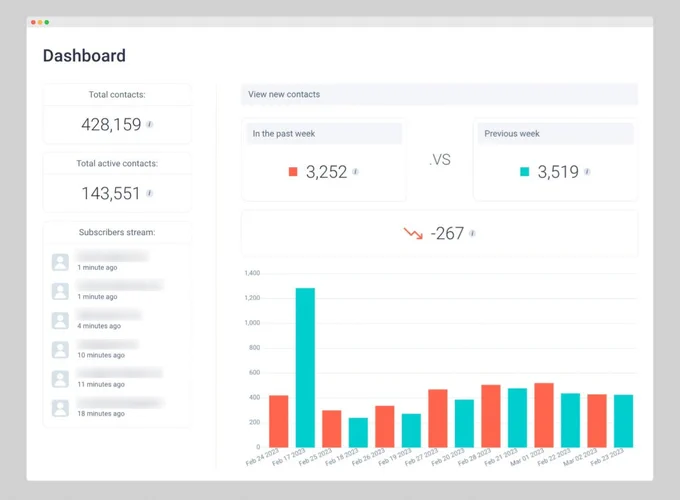
Task: Select the 'In the past week' header
Action: [x=324, y=134]
